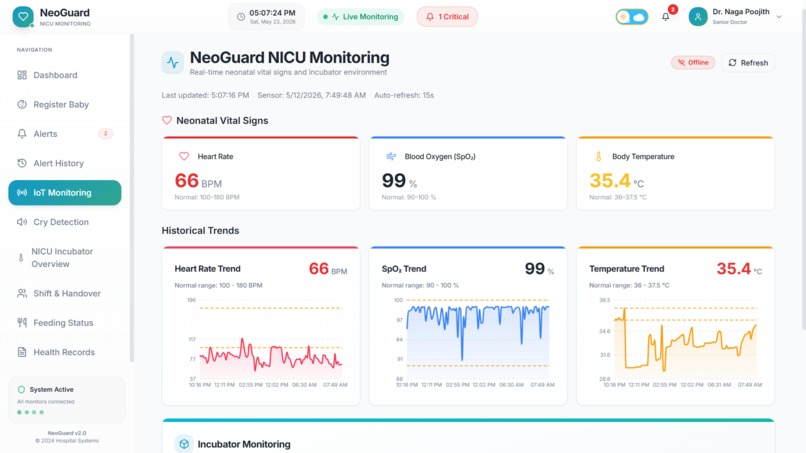Click the heart icon beside Neonatal Vital Signs
The width and height of the screenshot is (806, 453).
coord(167,120)
